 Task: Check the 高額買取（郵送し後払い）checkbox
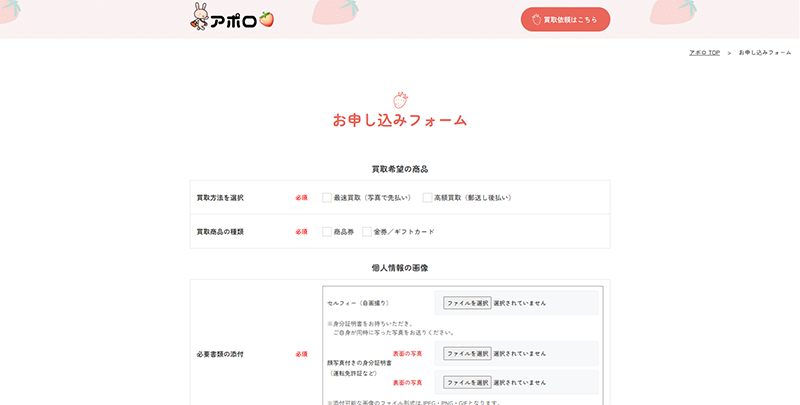[427, 198]
